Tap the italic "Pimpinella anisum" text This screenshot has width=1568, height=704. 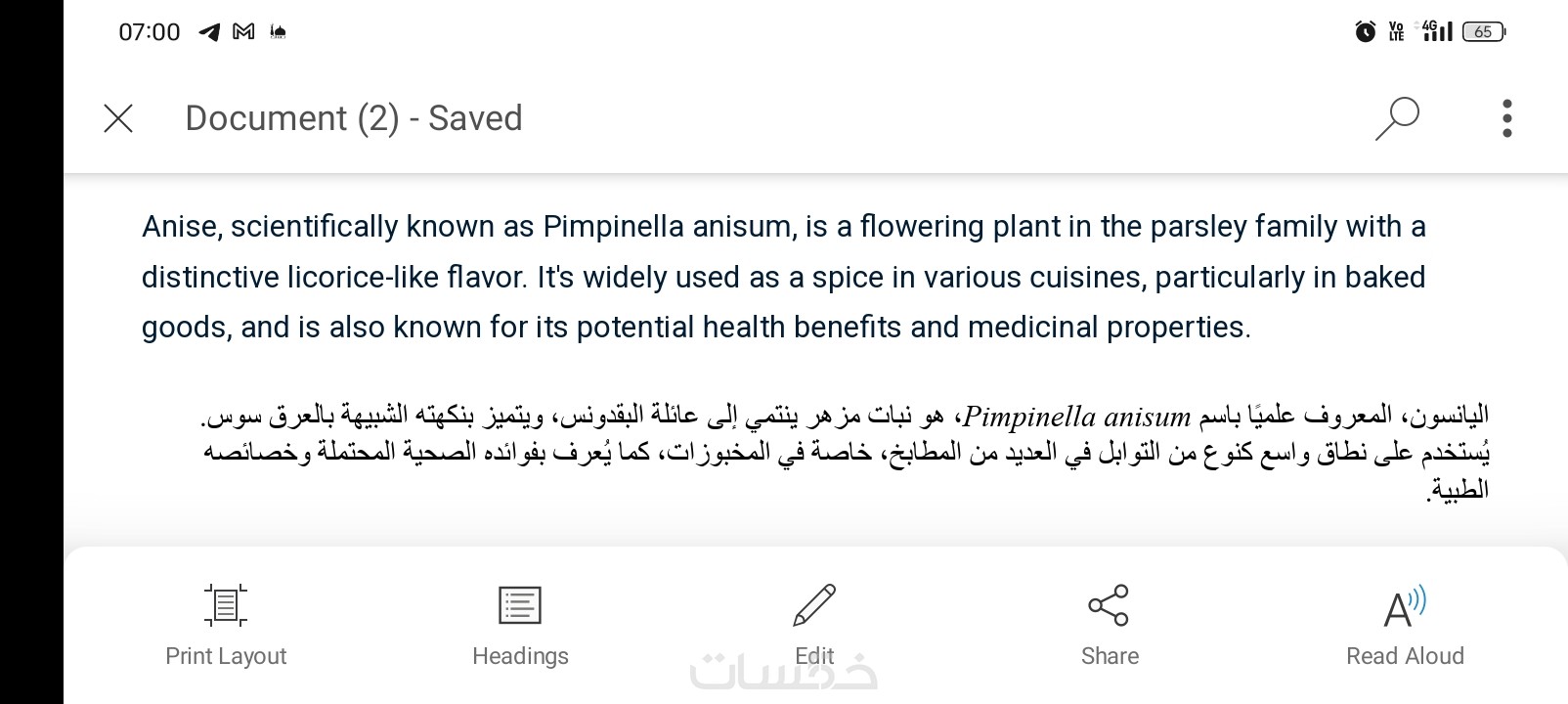pyautogui.click(x=1076, y=418)
